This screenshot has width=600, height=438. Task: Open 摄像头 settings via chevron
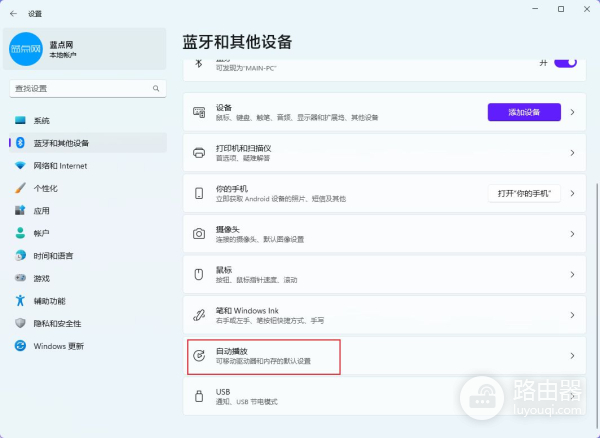tap(572, 234)
